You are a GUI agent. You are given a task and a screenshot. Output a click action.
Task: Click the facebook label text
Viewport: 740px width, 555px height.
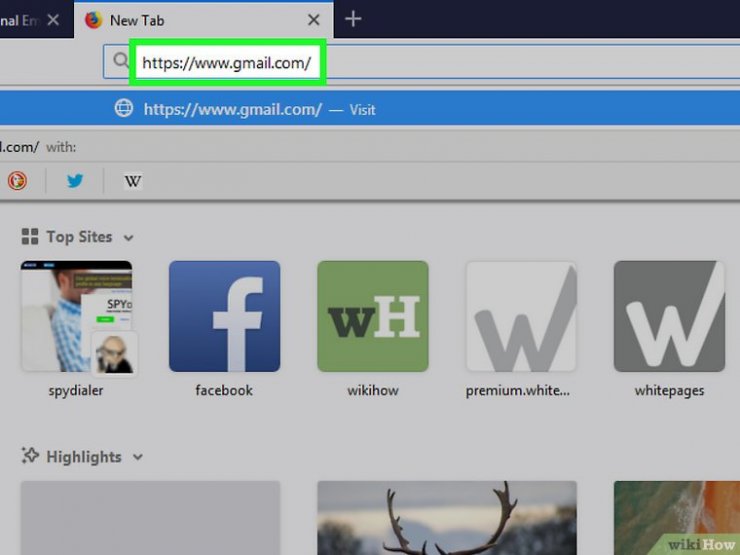tap(224, 390)
